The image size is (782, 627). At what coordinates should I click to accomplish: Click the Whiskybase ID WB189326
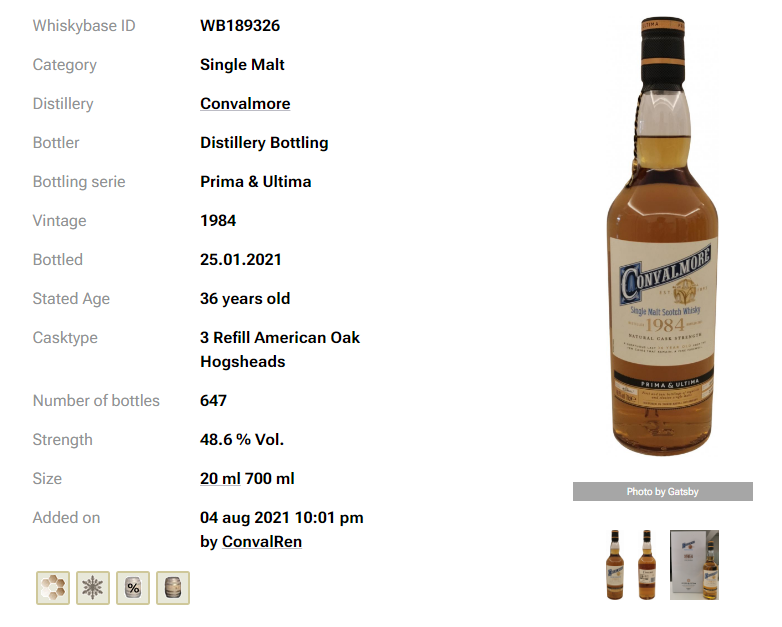[x=240, y=26]
